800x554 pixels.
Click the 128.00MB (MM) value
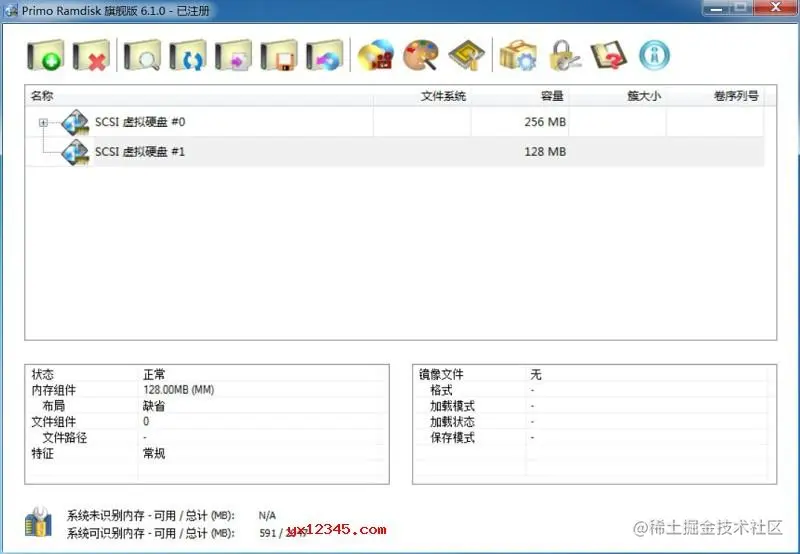179,390
